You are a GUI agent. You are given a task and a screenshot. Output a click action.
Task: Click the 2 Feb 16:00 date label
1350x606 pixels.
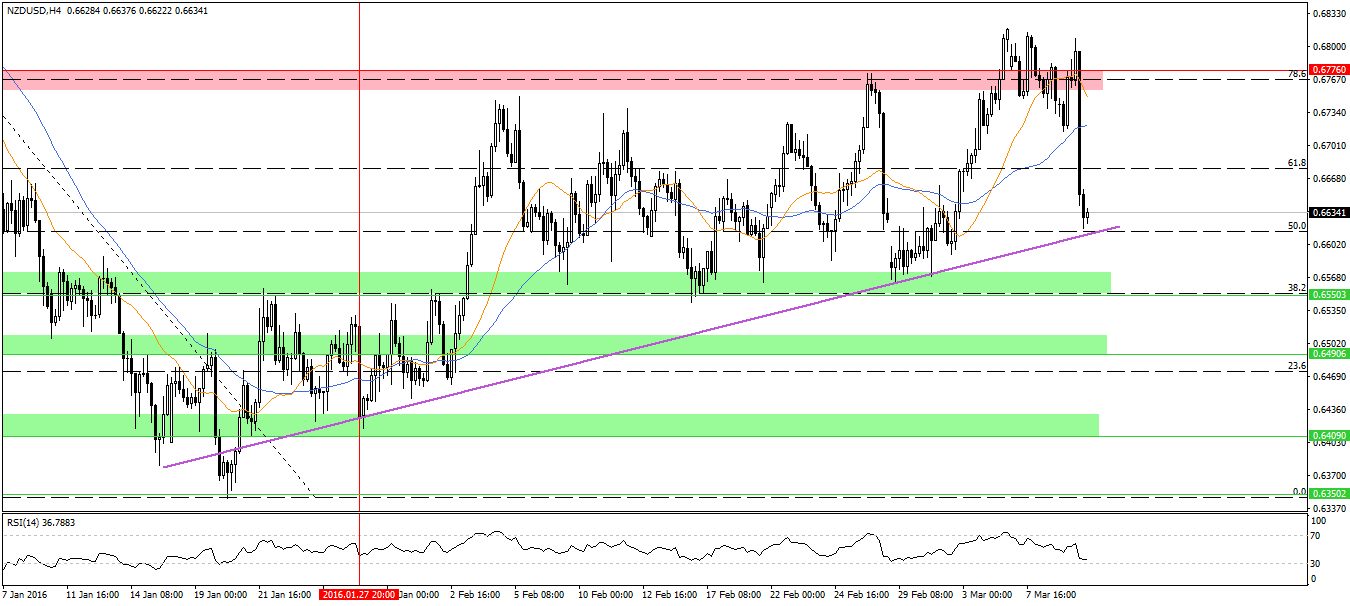(x=474, y=594)
